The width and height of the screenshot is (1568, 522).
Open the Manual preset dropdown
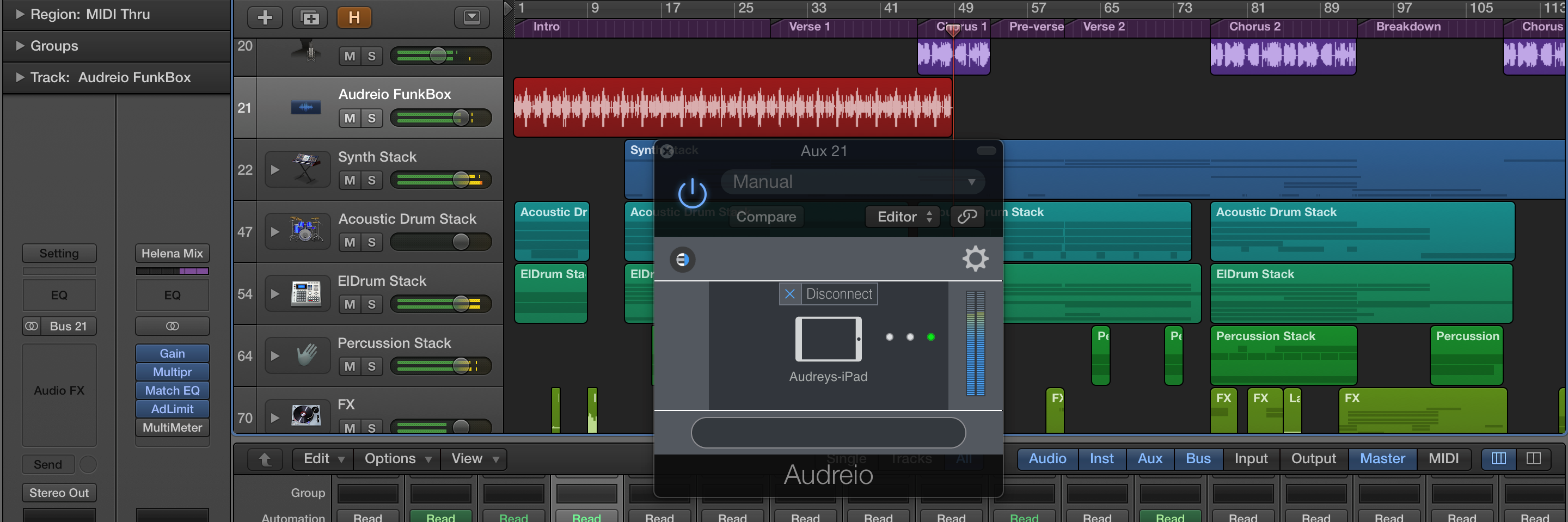point(852,181)
